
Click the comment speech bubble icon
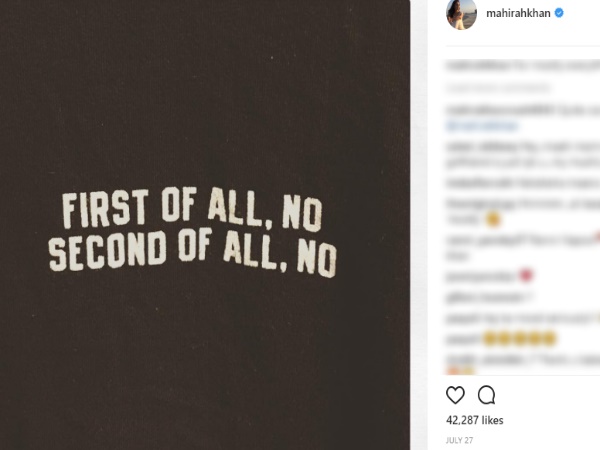click(486, 394)
